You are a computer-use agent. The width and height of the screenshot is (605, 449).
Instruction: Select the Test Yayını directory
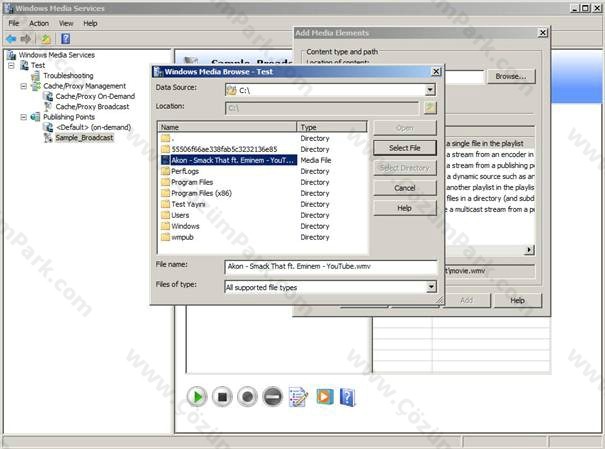click(183, 204)
